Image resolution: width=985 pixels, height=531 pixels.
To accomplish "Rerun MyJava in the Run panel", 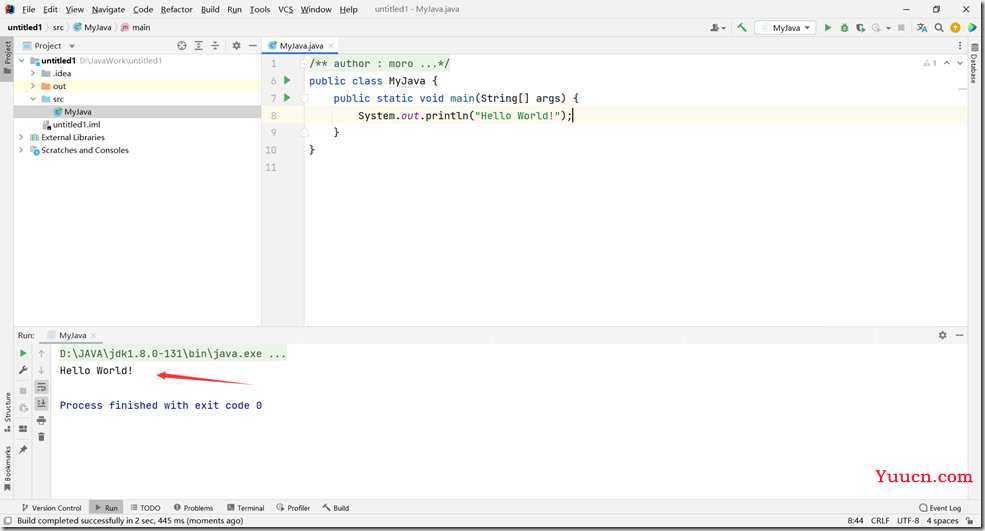I will 23,353.
